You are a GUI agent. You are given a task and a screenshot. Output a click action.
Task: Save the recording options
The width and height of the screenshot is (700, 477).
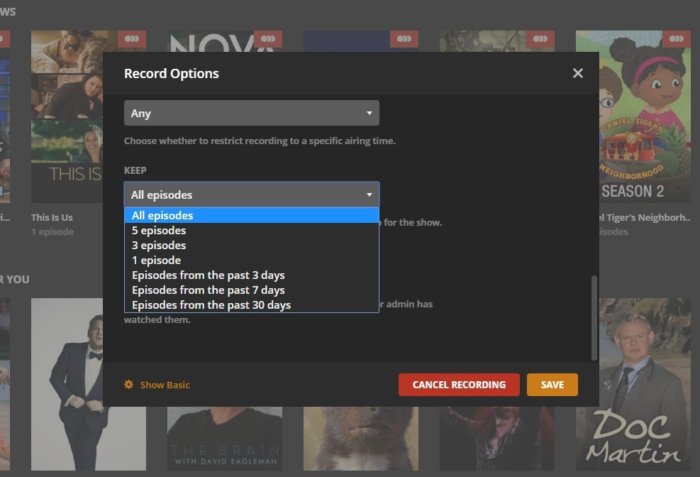tap(552, 385)
